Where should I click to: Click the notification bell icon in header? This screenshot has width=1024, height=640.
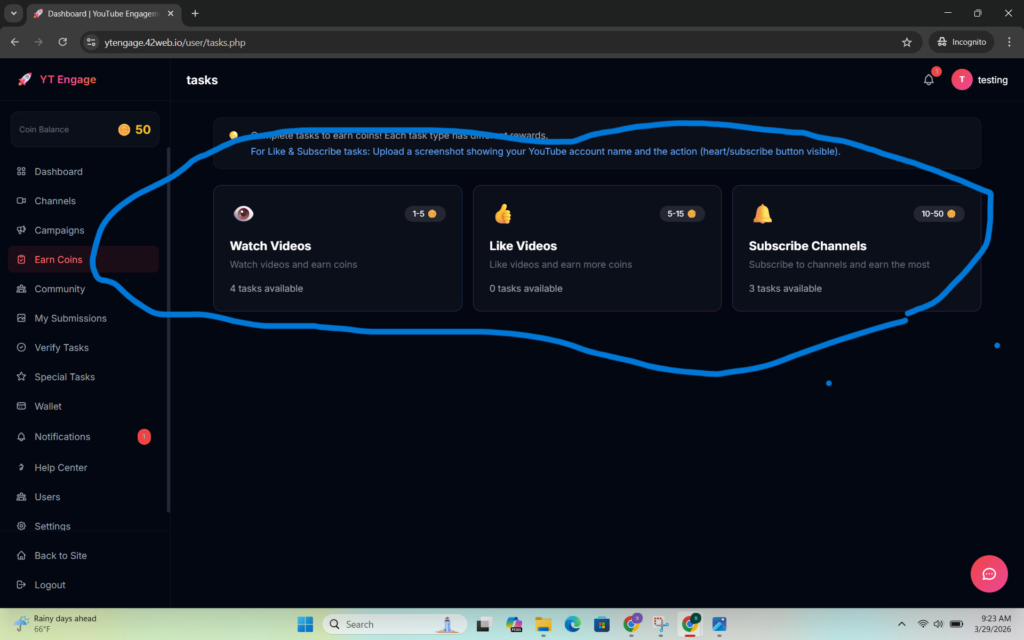[x=928, y=80]
